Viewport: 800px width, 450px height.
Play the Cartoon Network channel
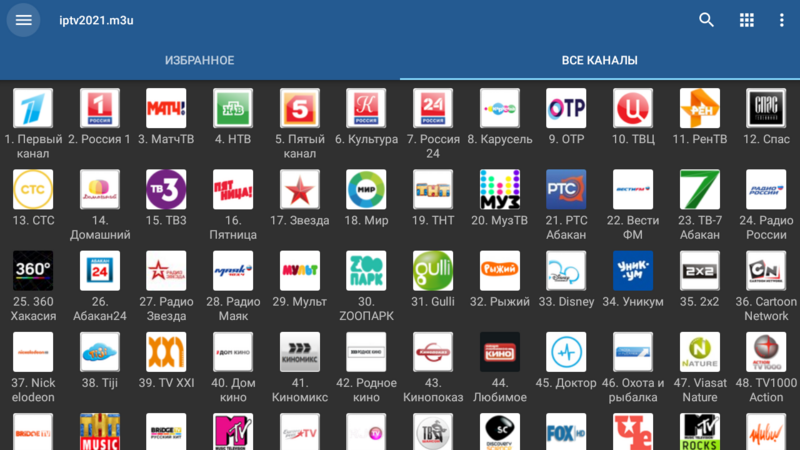766,270
